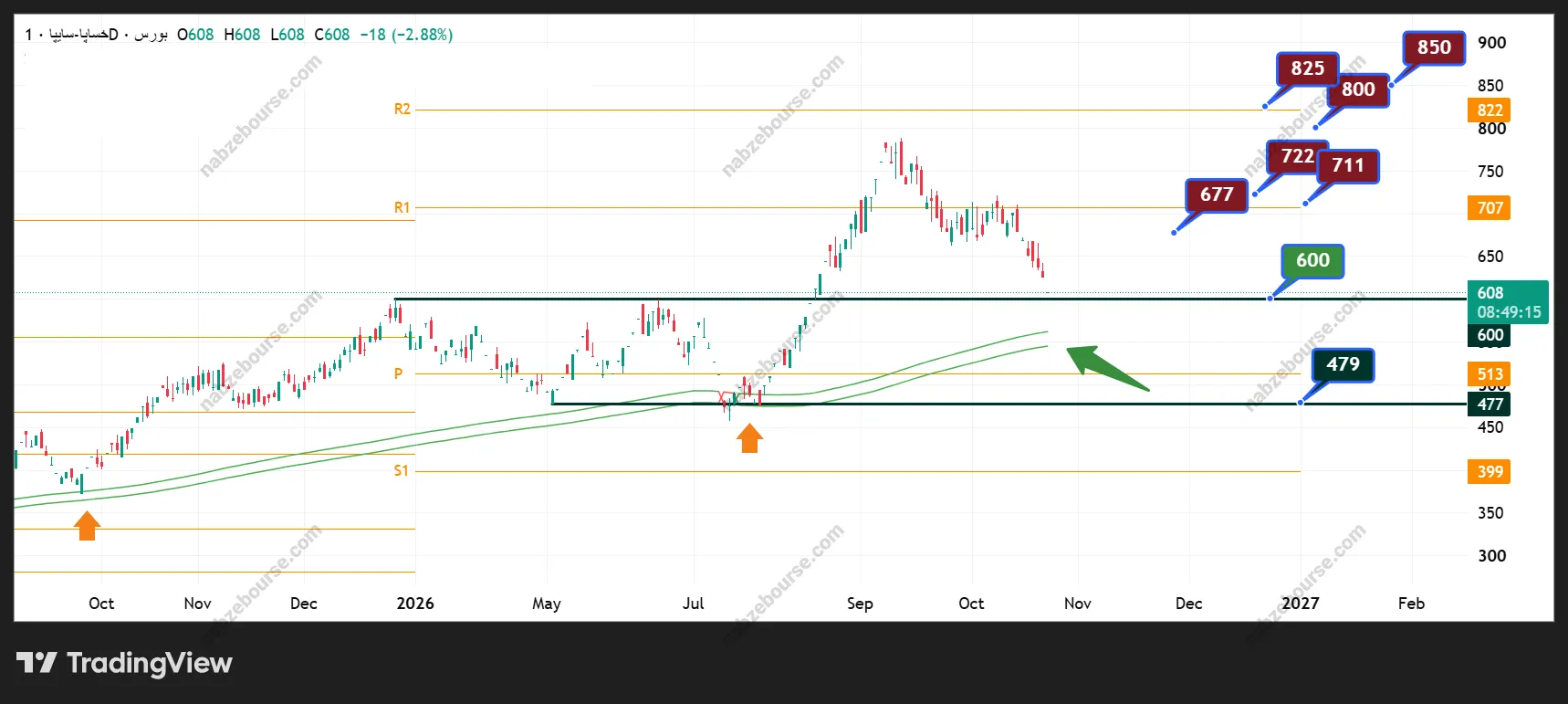Image resolution: width=1568 pixels, height=704 pixels.
Task: Select the current price 608 countdown label
Action: [x=1508, y=302]
